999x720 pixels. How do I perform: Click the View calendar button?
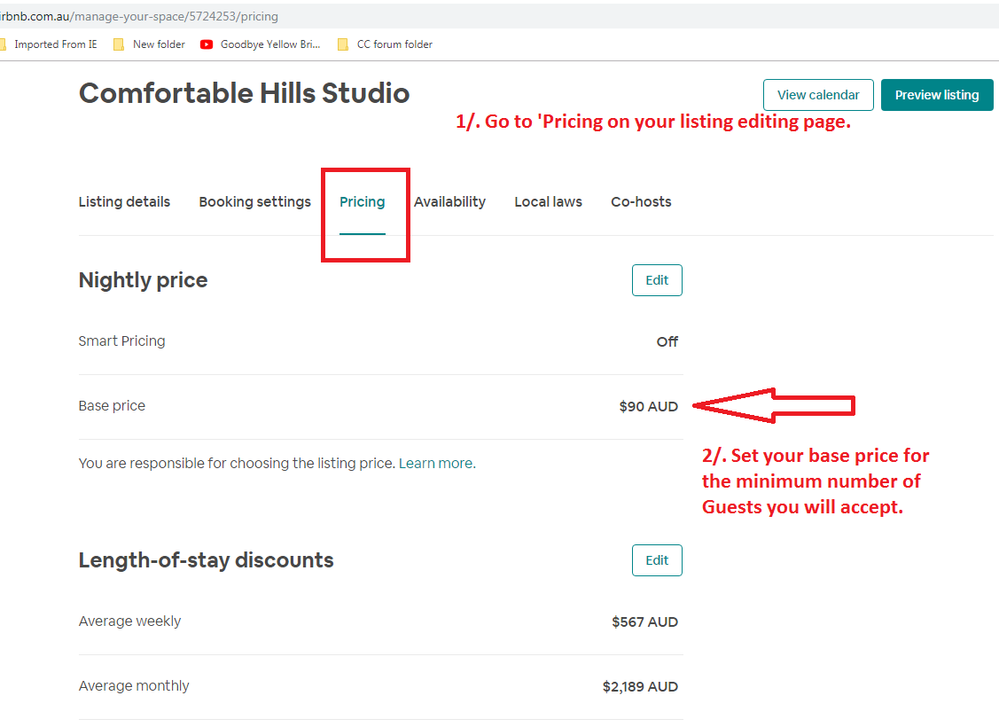(818, 95)
